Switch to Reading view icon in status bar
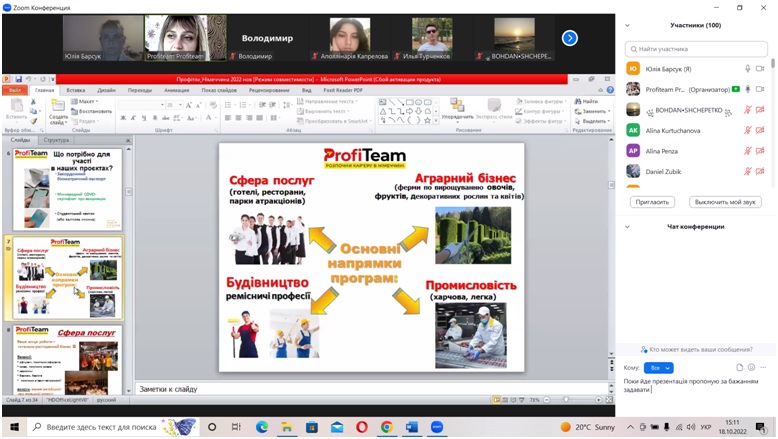778x439 pixels. 514,400
